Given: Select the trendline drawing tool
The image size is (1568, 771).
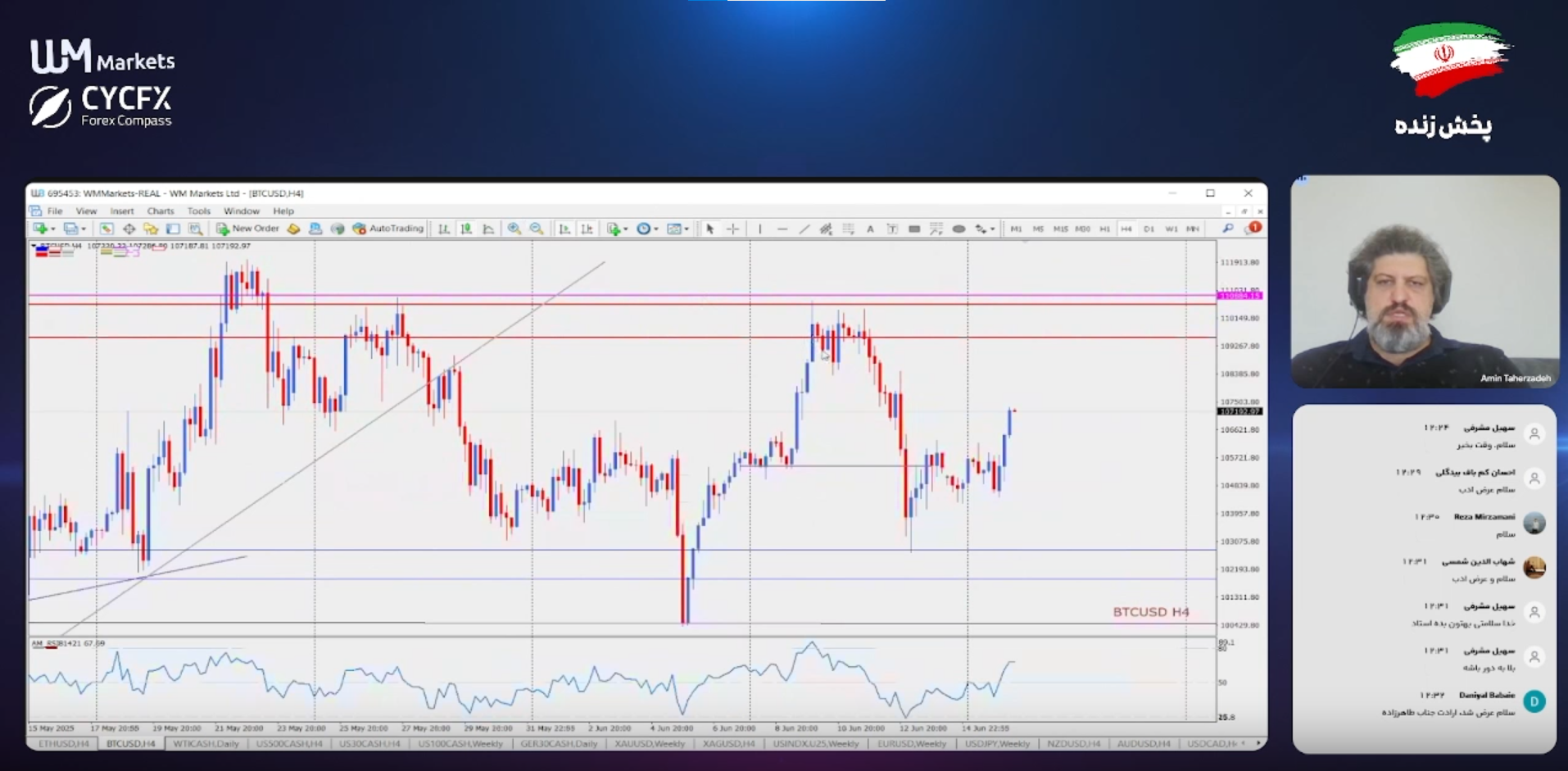Looking at the screenshot, I should (x=804, y=229).
